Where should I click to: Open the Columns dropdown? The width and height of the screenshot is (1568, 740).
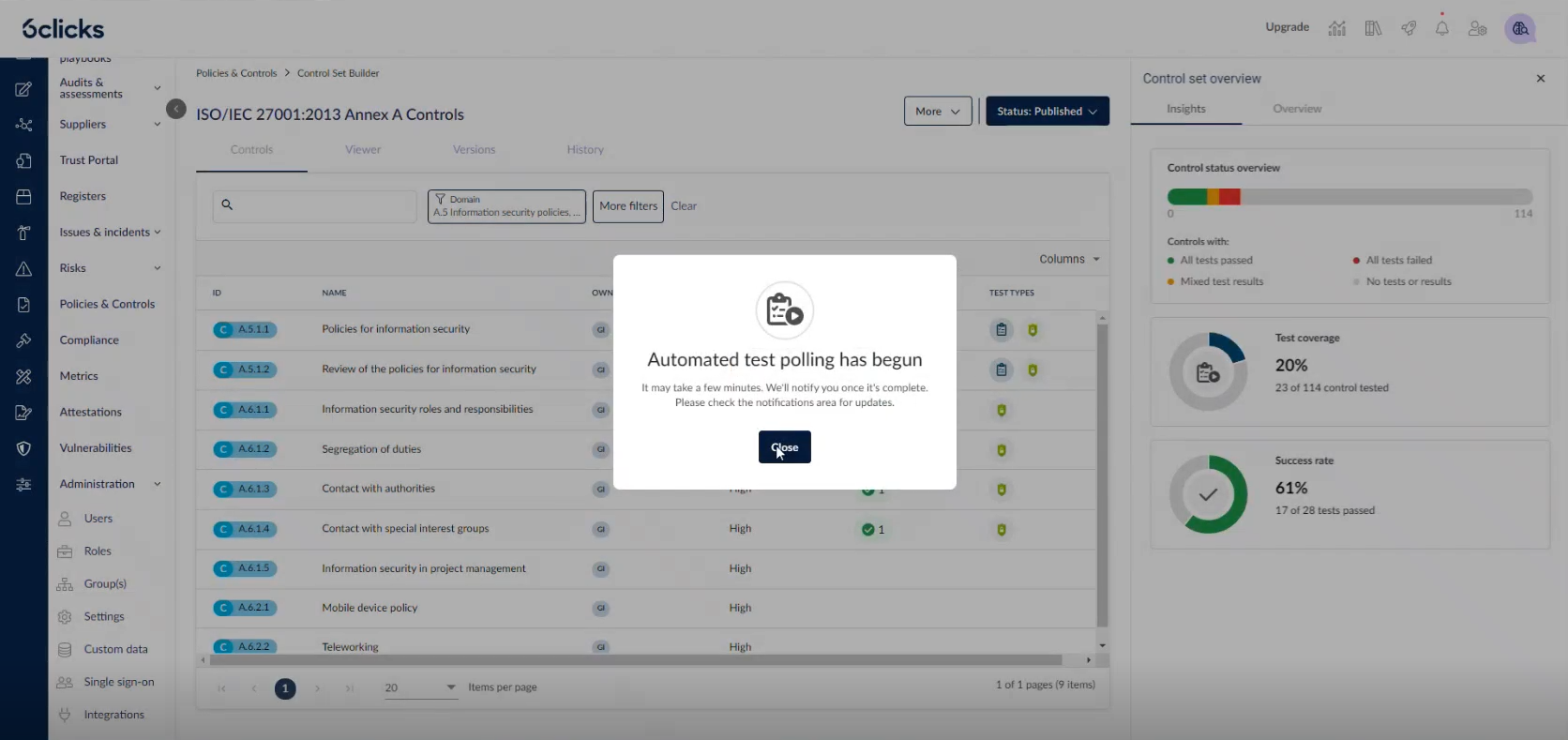(1068, 259)
